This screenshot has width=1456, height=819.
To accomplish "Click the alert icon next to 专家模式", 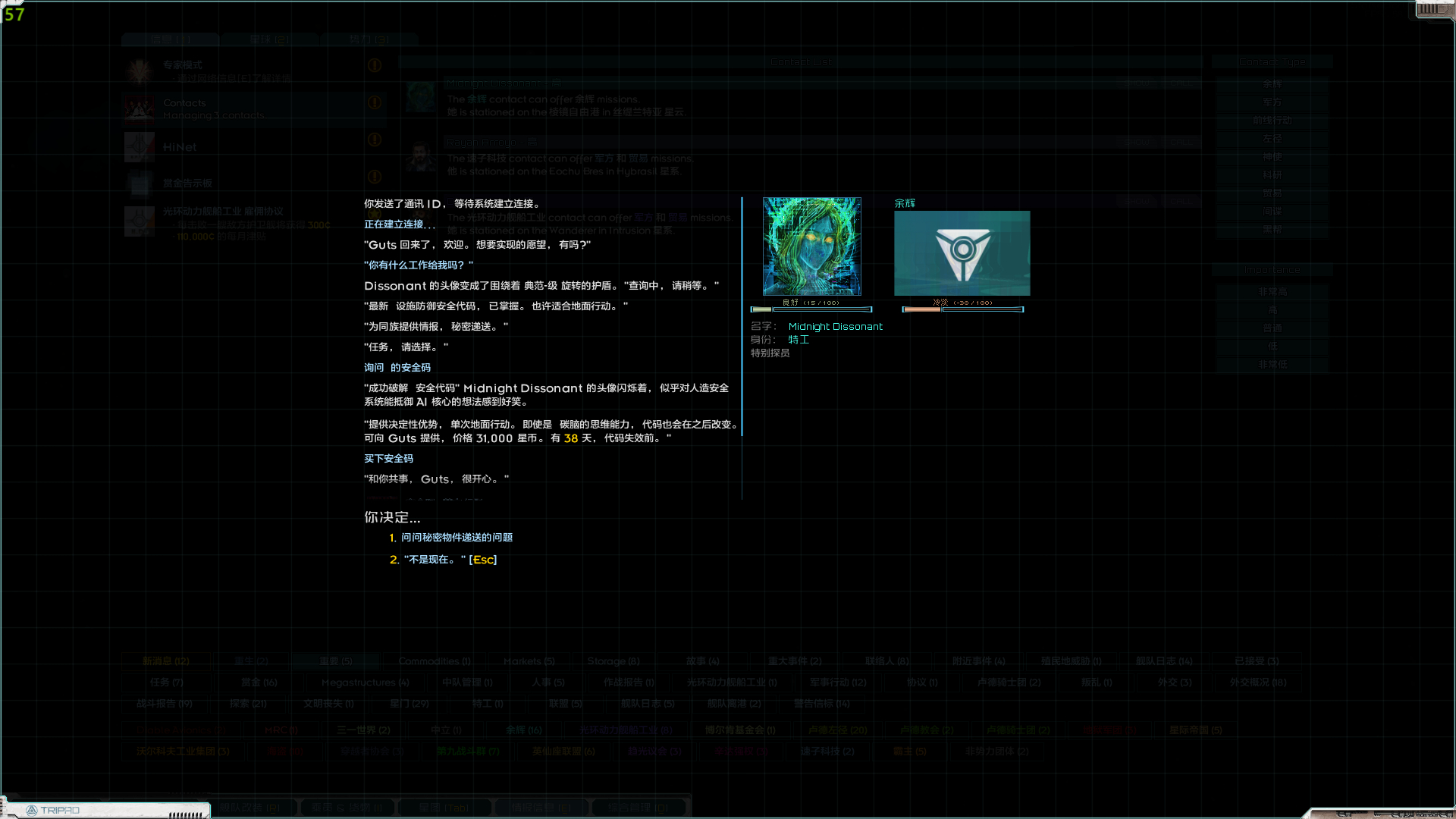I will click(374, 65).
